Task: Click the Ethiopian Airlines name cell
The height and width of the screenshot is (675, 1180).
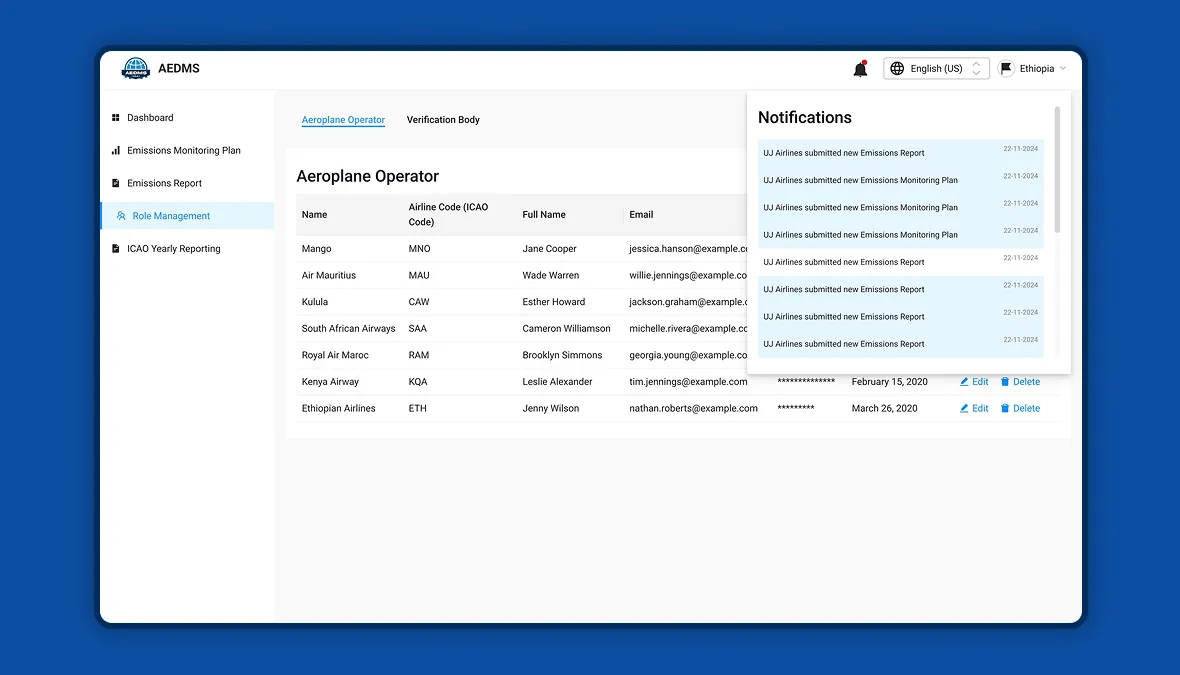Action: pos(339,408)
